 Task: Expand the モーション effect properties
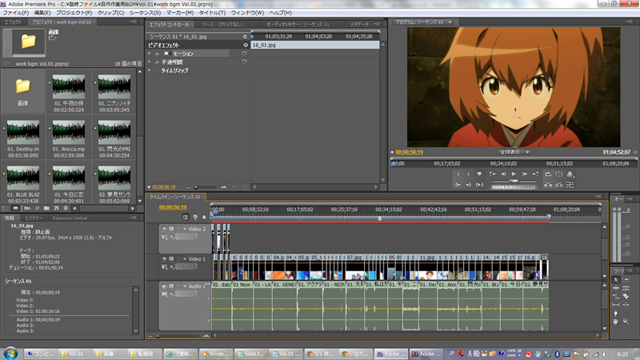click(149, 53)
